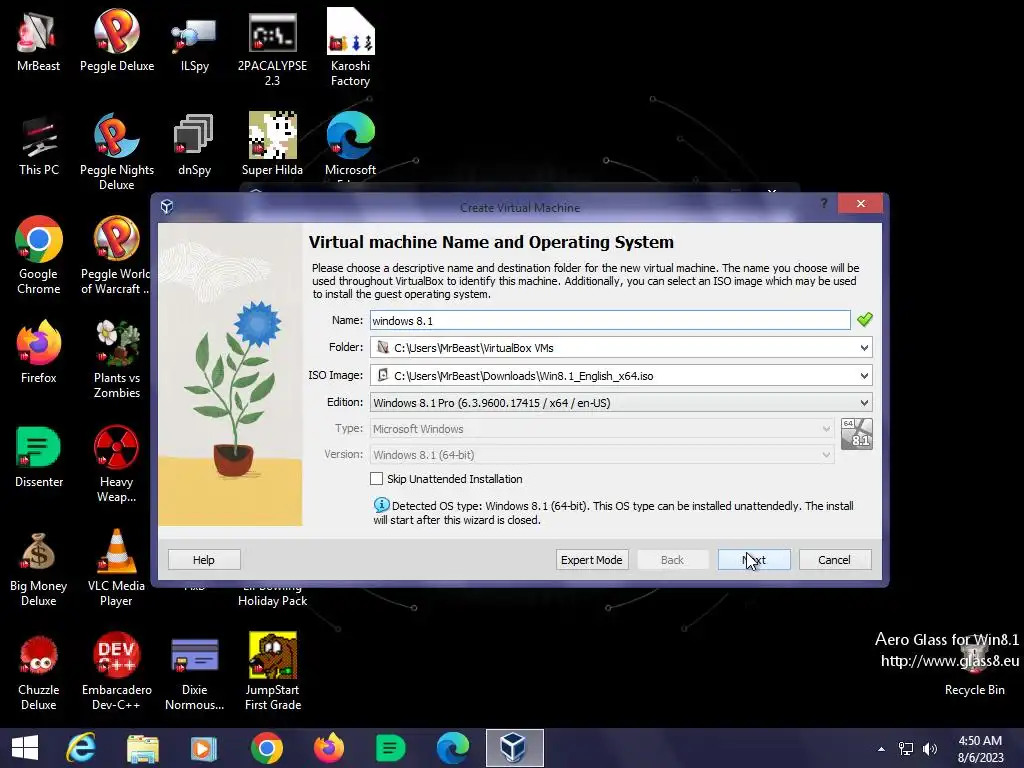
Task: Click the grayed Back button
Action: click(673, 560)
